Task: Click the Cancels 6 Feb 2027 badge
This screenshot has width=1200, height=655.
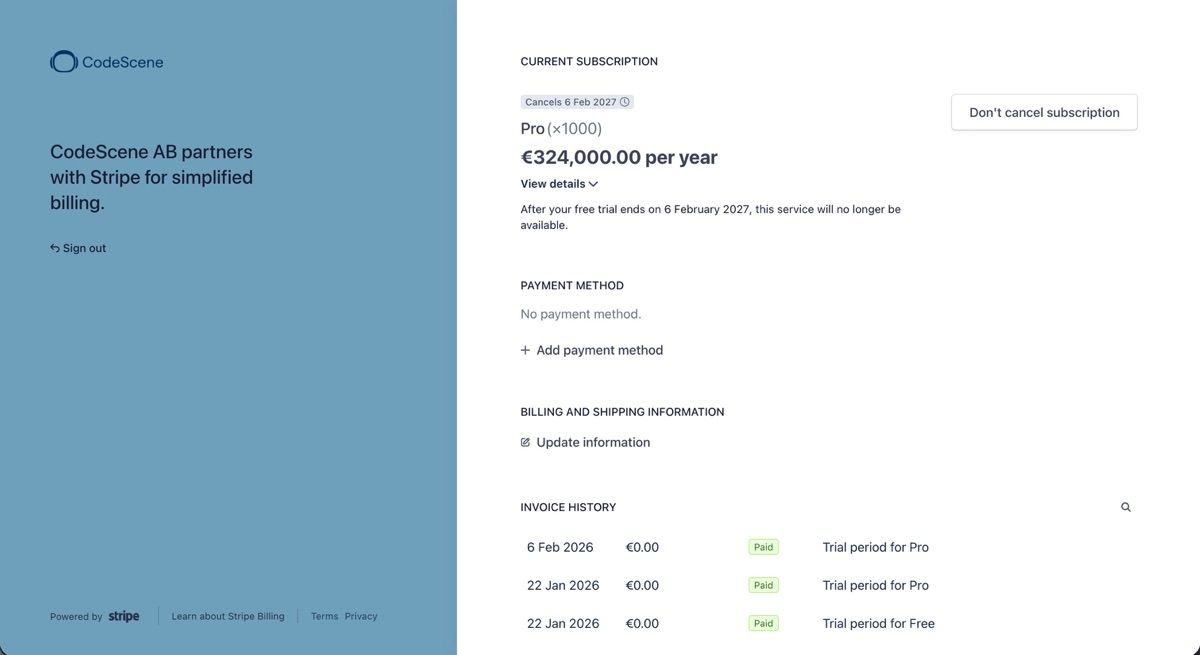Action: [x=577, y=102]
